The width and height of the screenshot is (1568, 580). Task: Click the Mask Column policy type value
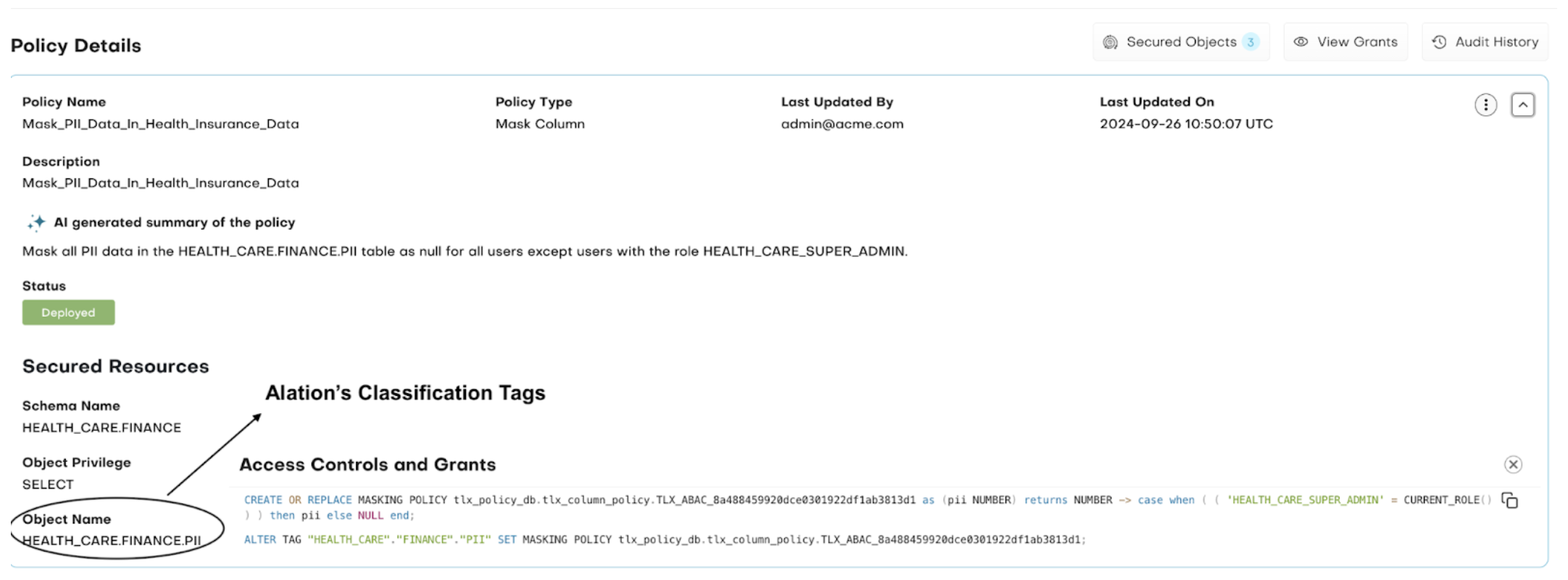[x=540, y=124]
